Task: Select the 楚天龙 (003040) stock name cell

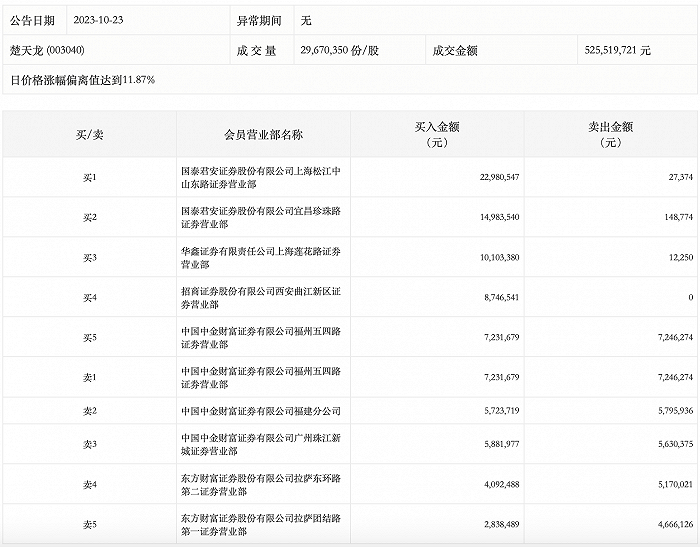Action: (x=47, y=50)
